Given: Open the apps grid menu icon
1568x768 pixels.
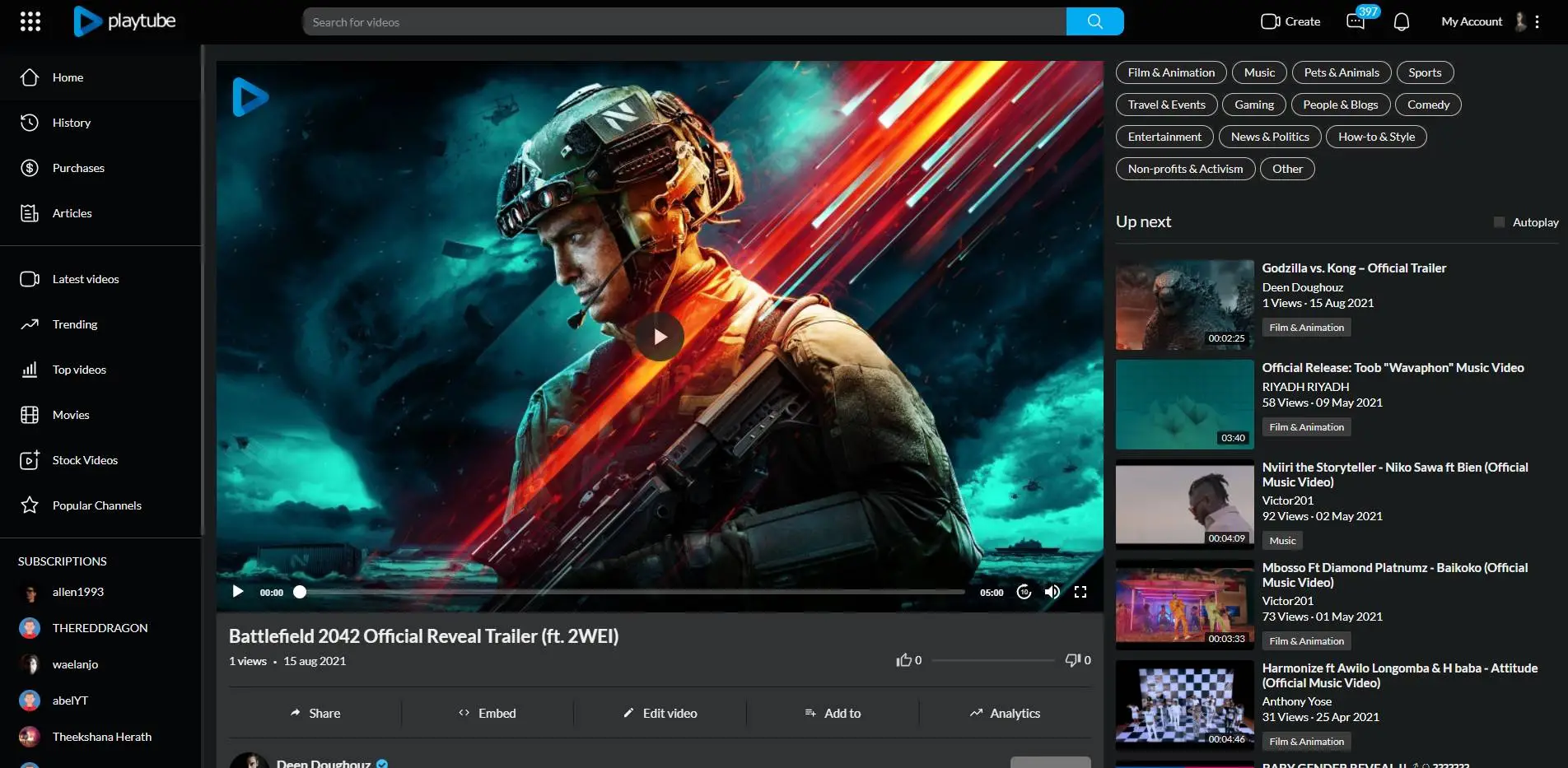Looking at the screenshot, I should pos(30,21).
